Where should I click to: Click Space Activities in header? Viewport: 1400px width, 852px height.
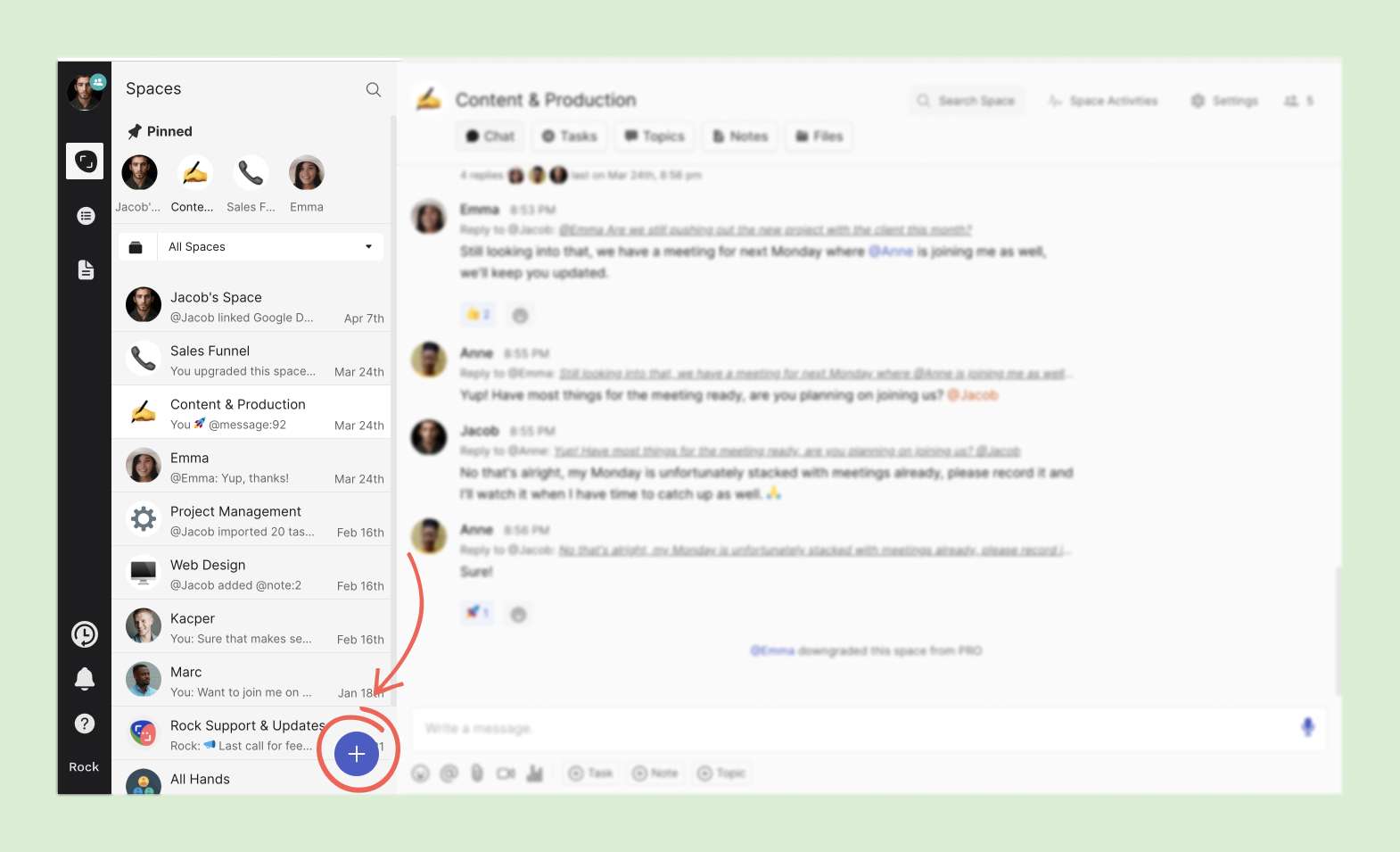click(x=1103, y=101)
